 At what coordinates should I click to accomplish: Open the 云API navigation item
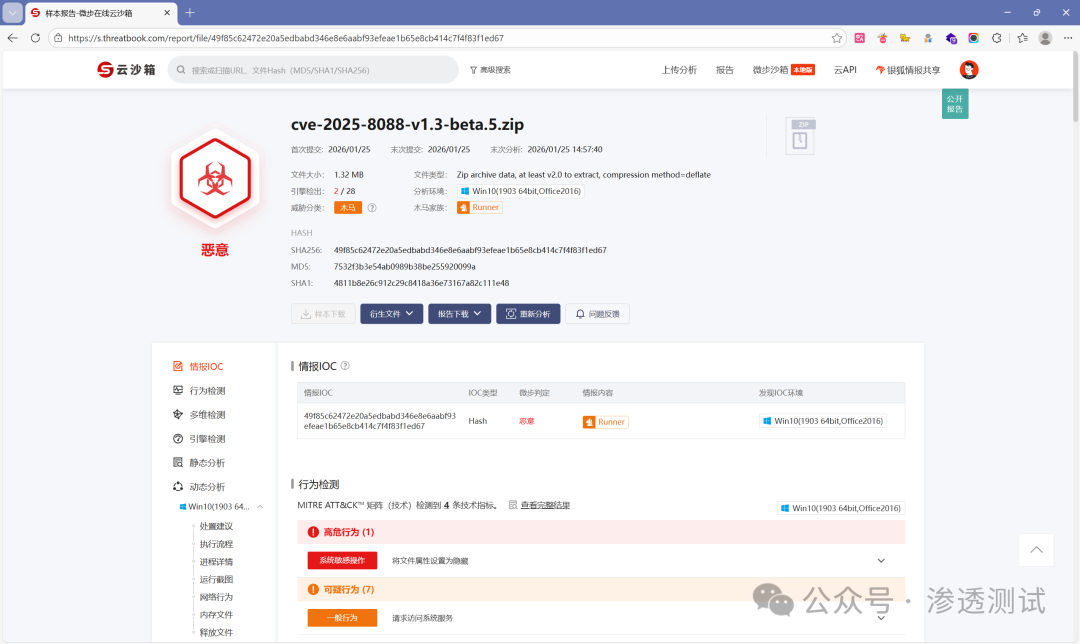[x=844, y=70]
